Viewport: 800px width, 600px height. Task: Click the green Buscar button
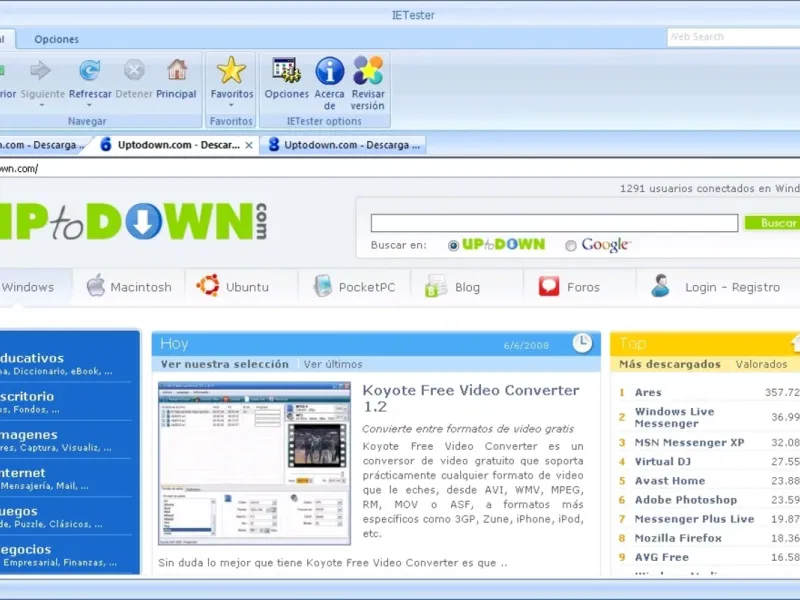click(772, 223)
